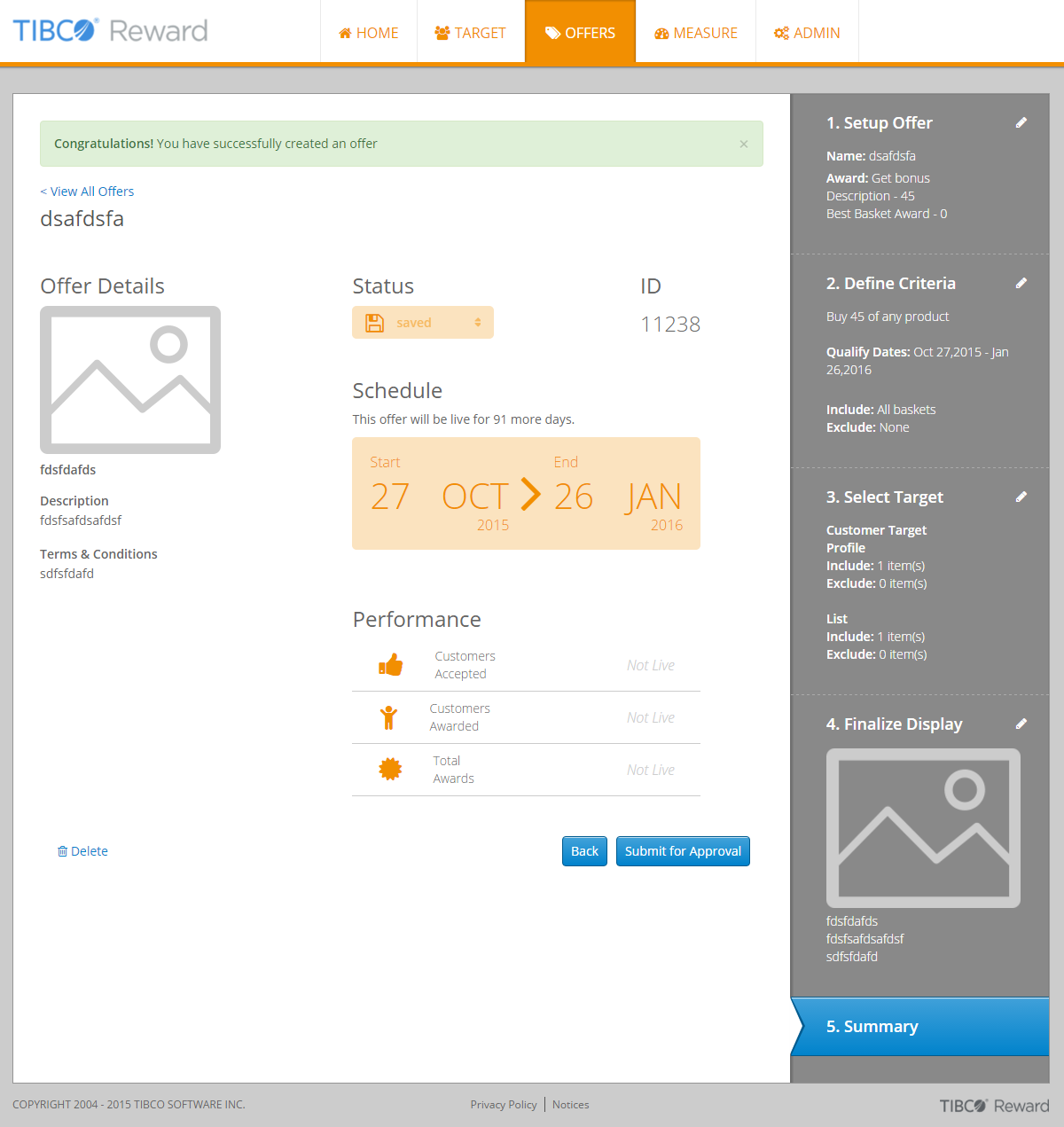This screenshot has width=1064, height=1127.
Task: Click the offer title dsafdsfa
Action: click(x=82, y=219)
